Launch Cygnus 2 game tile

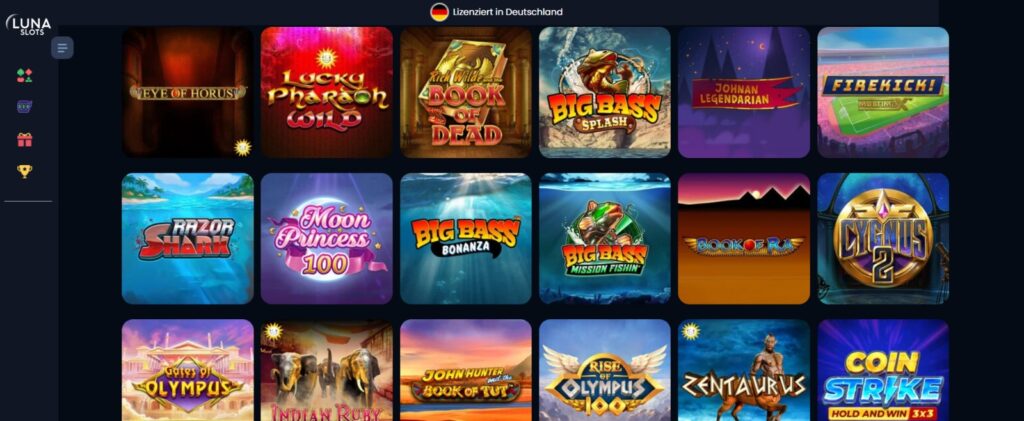pos(883,238)
